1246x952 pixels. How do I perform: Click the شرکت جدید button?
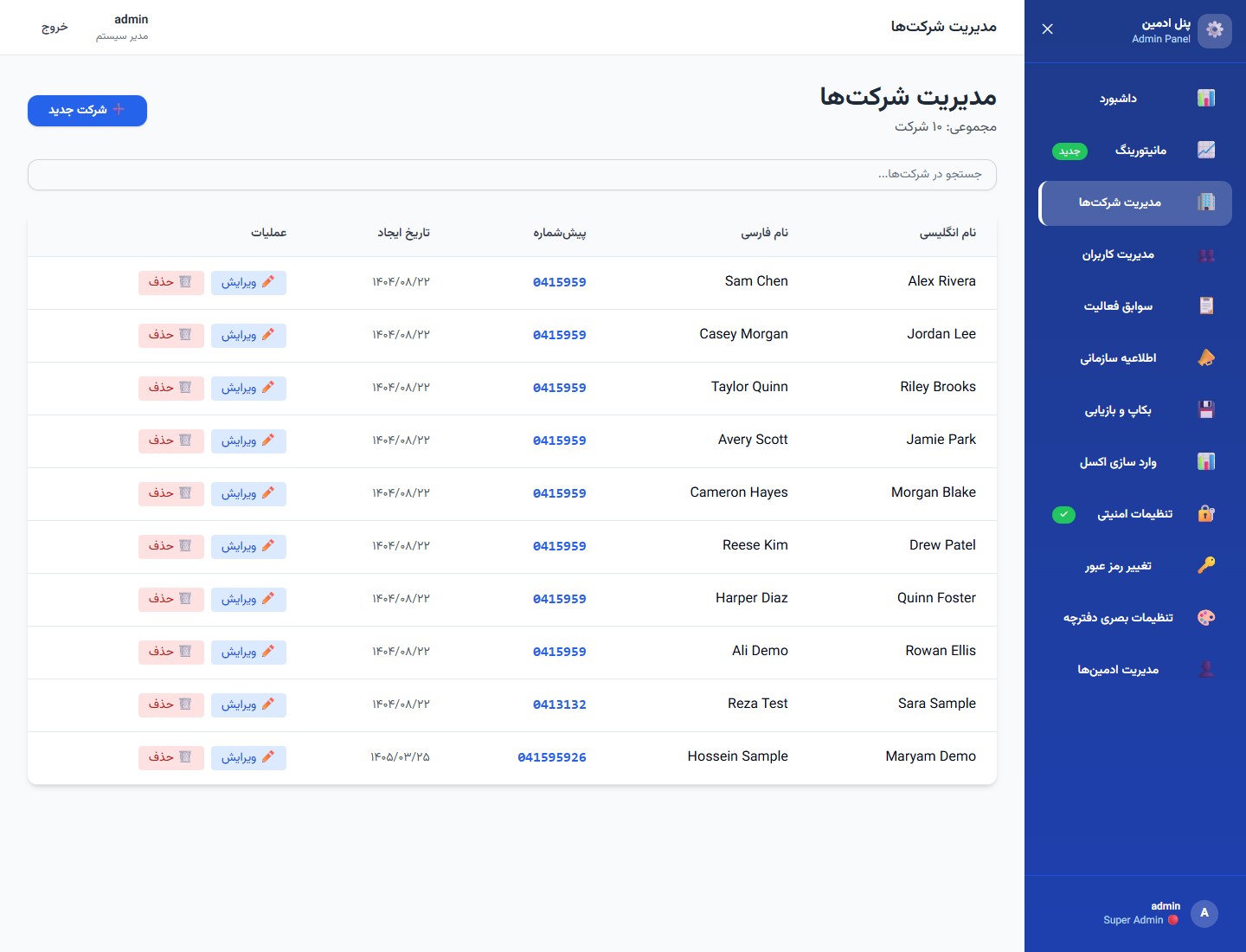click(x=87, y=110)
